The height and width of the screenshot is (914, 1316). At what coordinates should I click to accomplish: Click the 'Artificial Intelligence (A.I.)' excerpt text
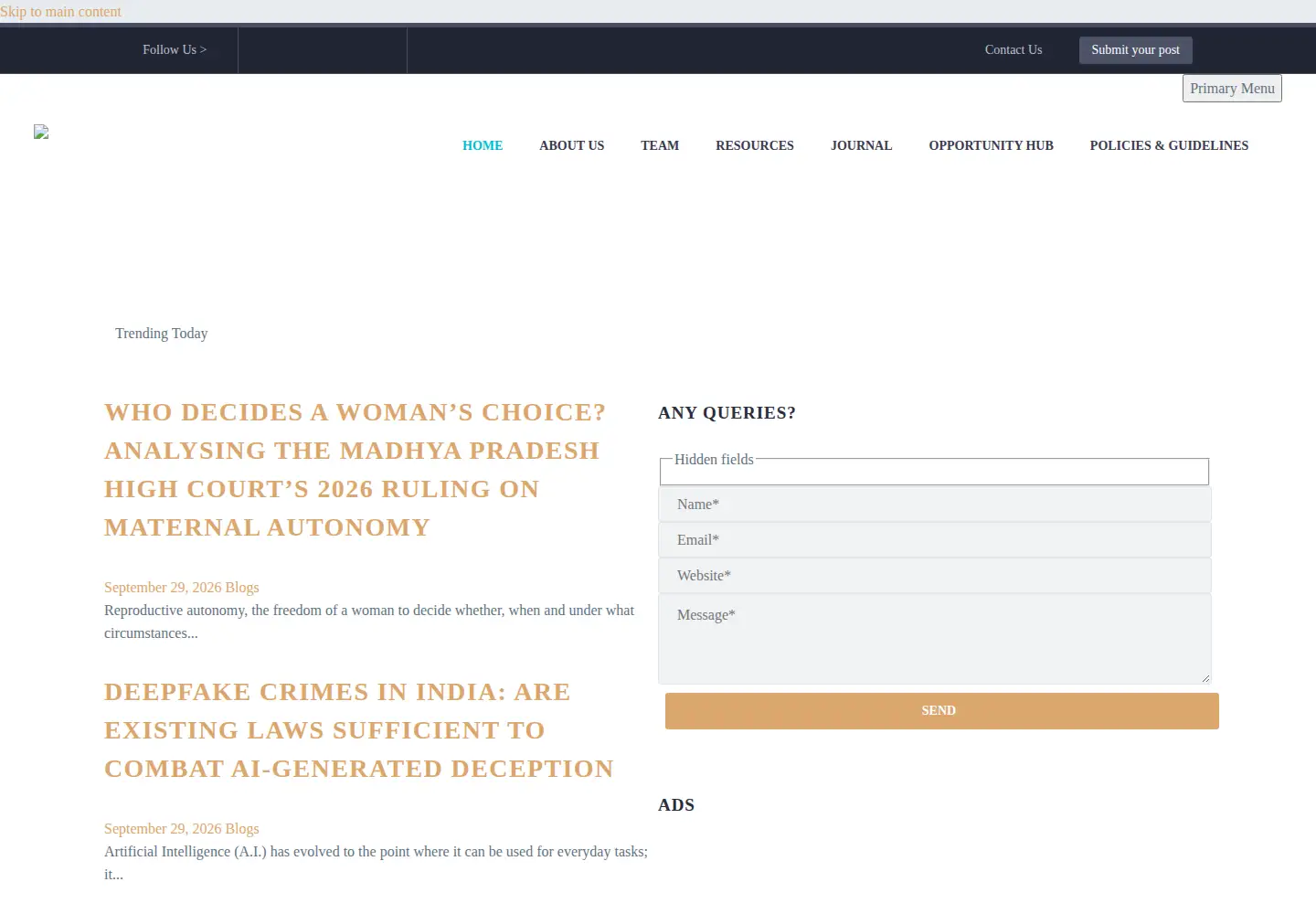[376, 863]
